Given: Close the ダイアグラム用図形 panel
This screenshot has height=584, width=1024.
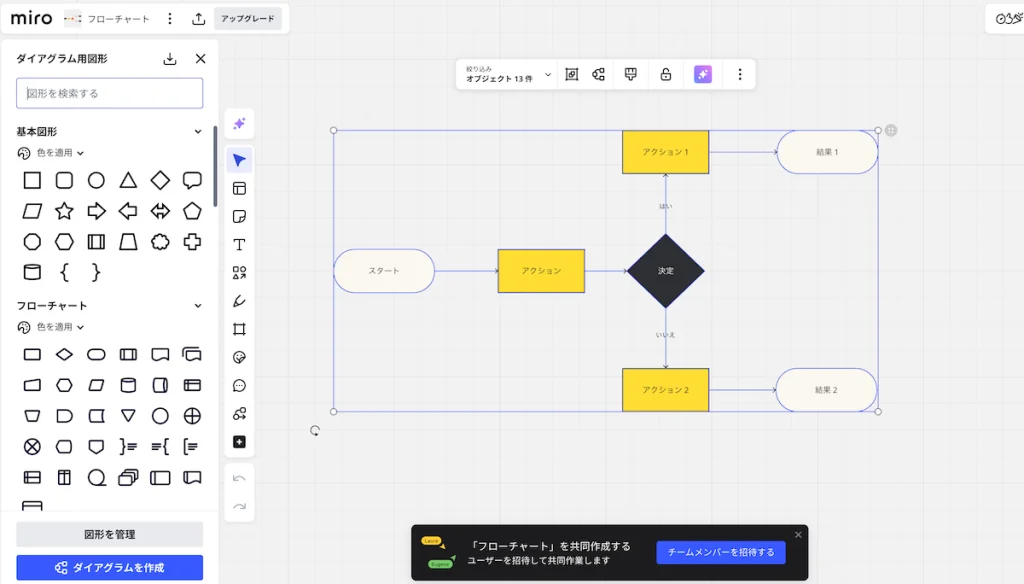Looking at the screenshot, I should 200,59.
